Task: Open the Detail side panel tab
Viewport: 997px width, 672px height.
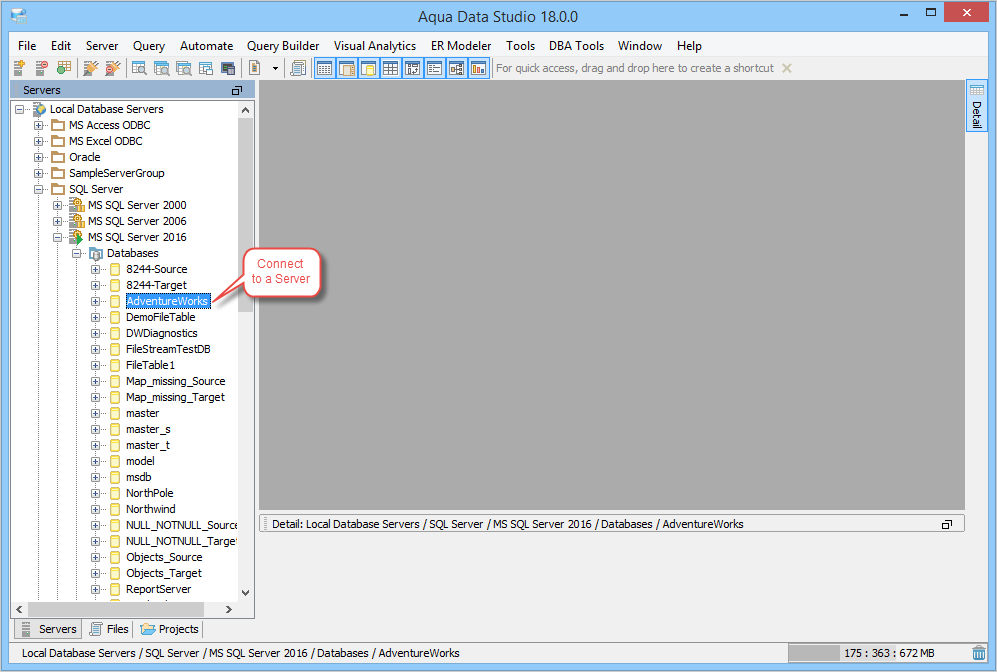Action: (977, 106)
